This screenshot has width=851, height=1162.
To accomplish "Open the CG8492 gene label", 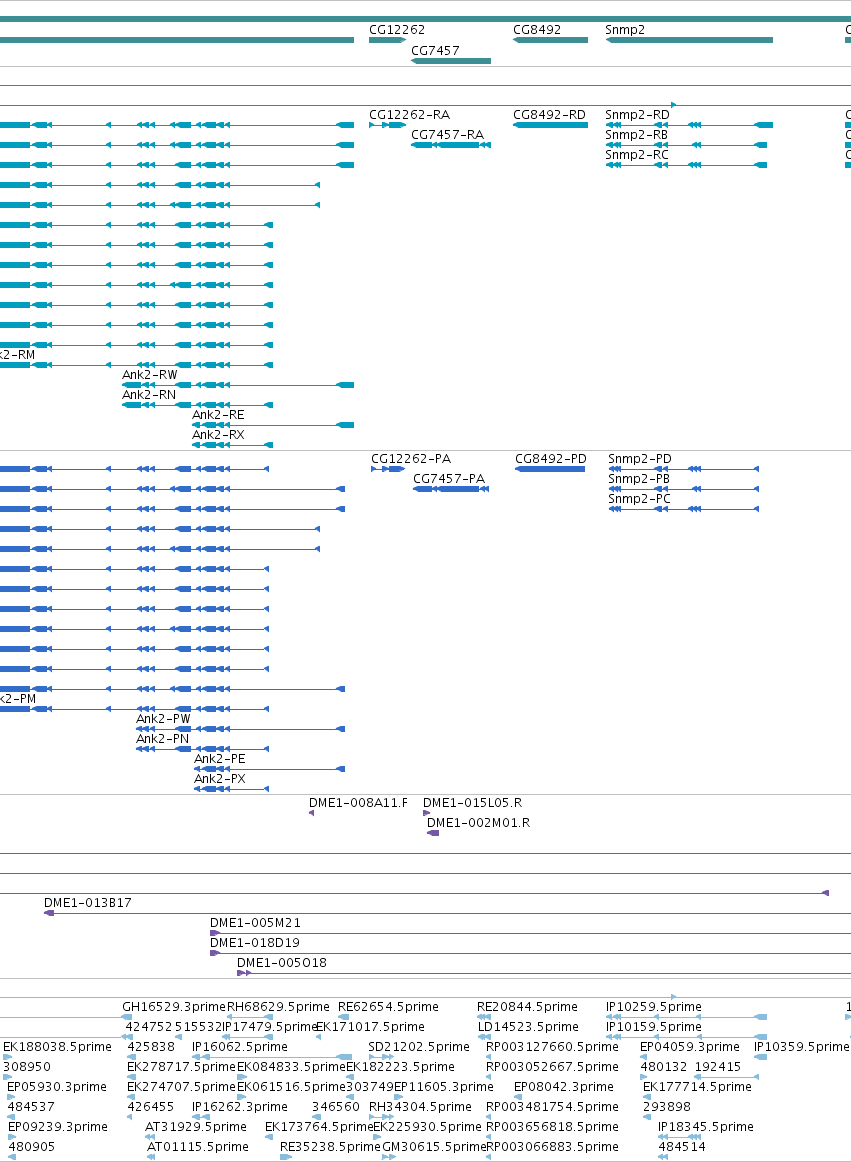I will pyautogui.click(x=537, y=30).
